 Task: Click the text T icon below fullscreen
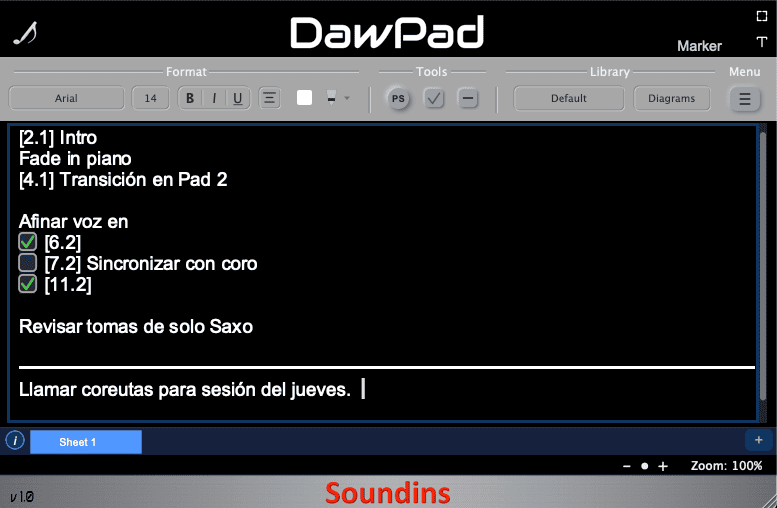(762, 42)
